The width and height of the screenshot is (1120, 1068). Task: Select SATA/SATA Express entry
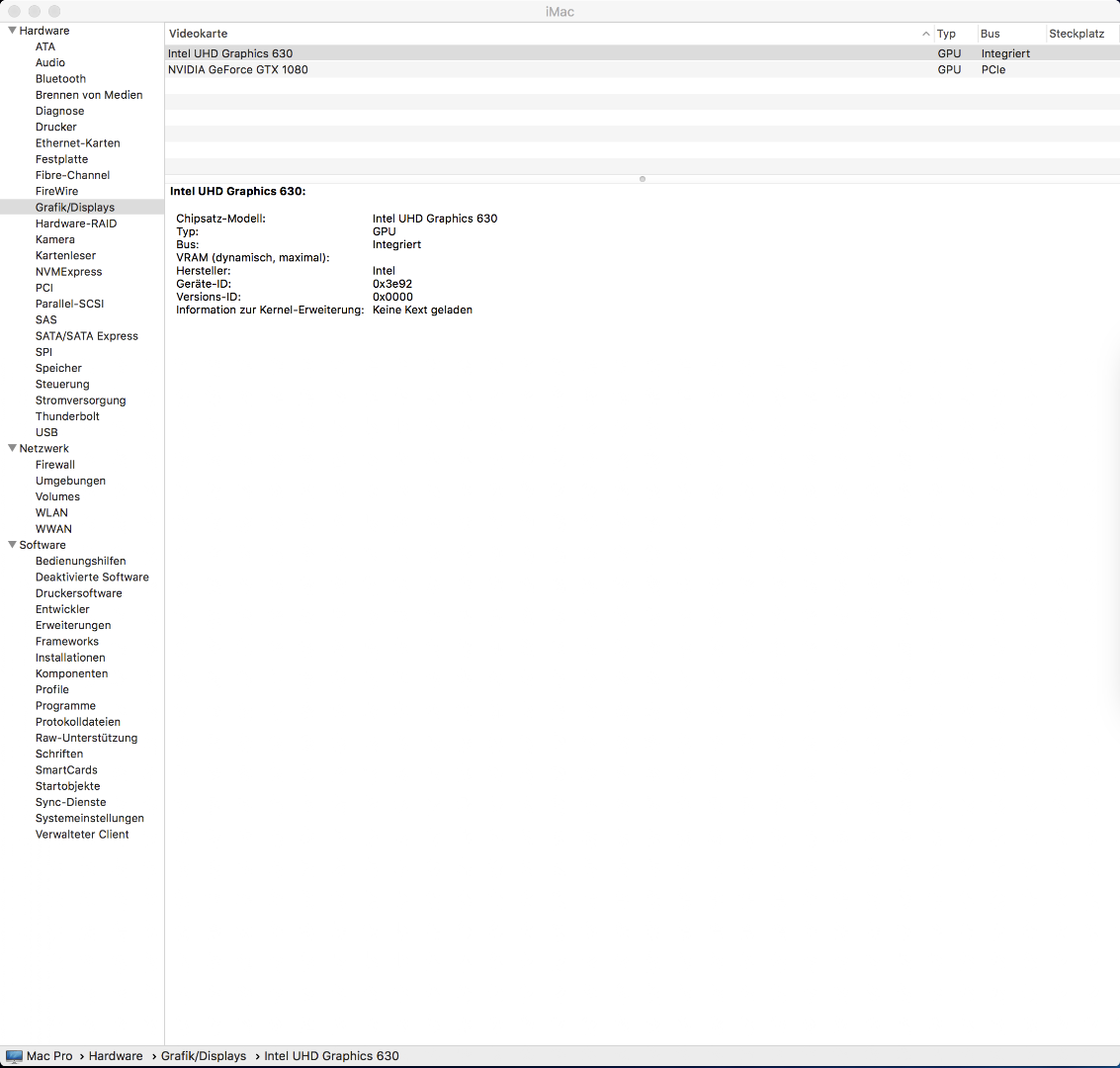point(86,336)
